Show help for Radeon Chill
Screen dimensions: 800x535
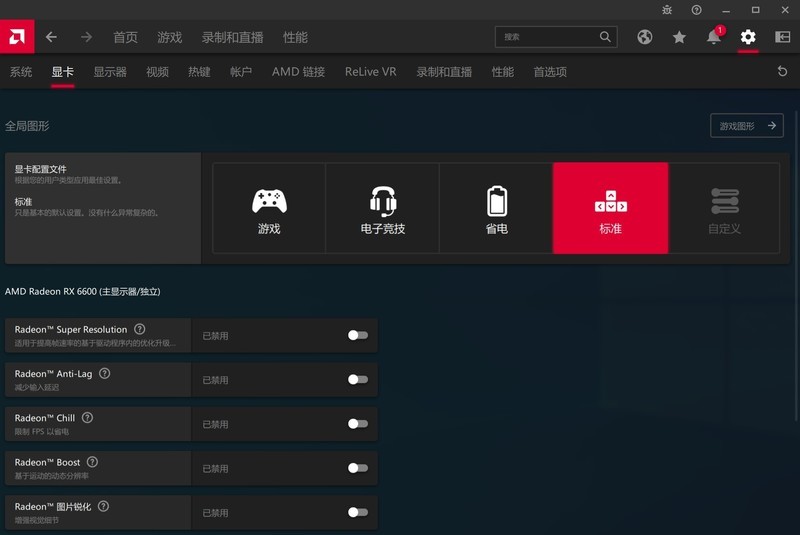pos(87,418)
